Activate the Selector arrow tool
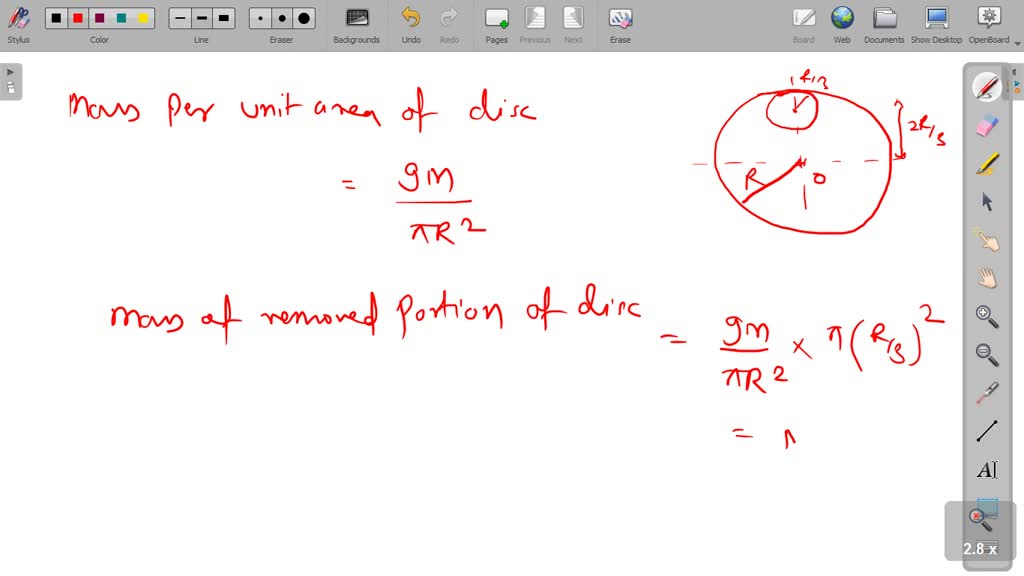The width and height of the screenshot is (1024, 576). pos(986,201)
